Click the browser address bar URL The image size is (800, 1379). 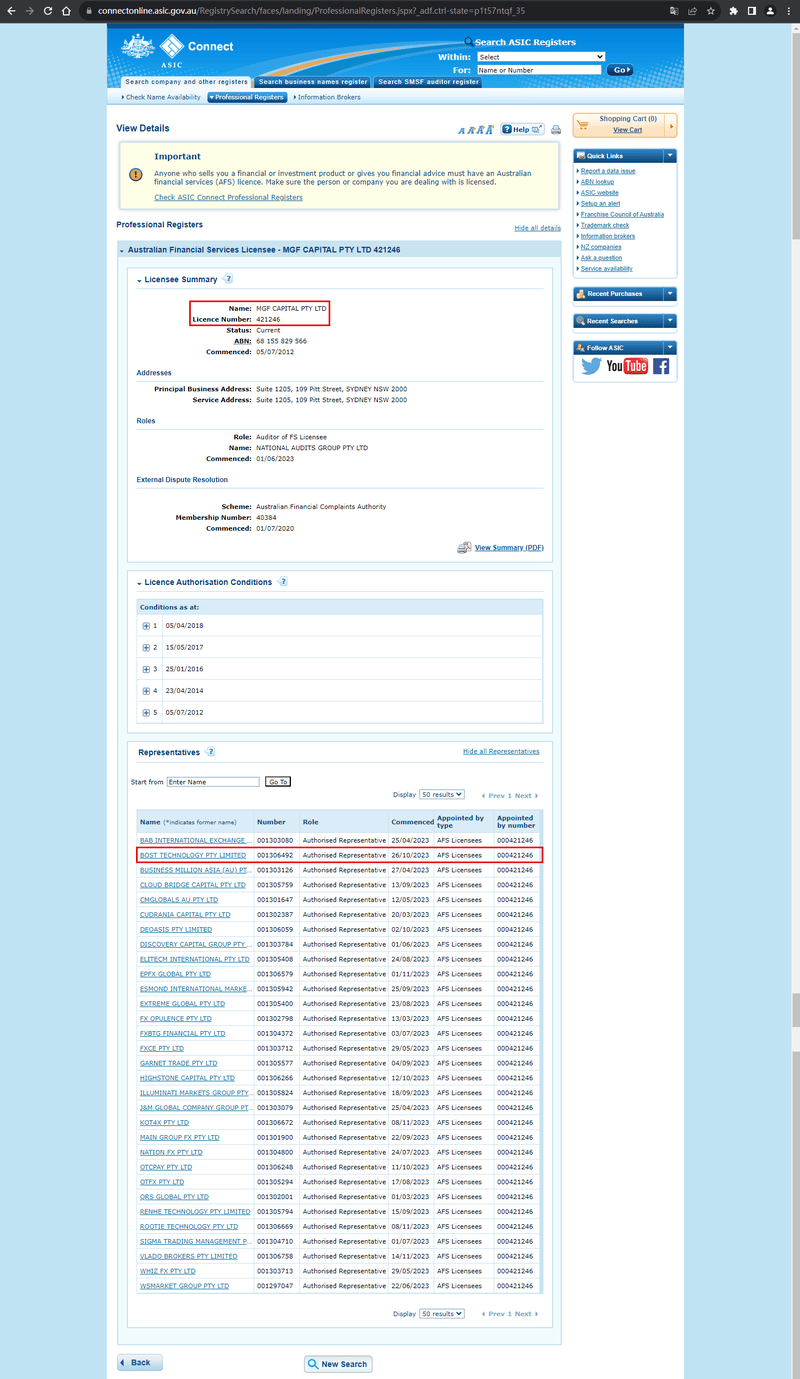pyautogui.click(x=311, y=11)
